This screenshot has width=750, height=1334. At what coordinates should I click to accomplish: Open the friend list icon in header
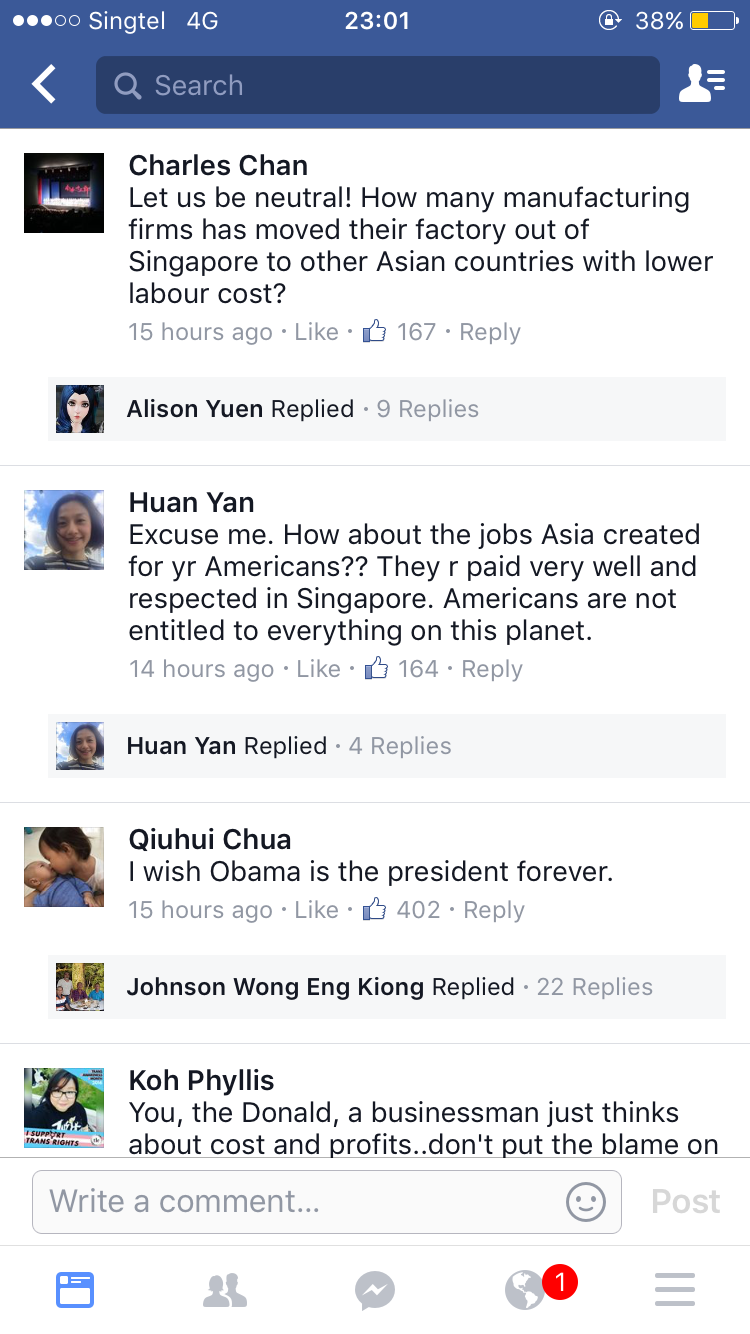click(x=702, y=85)
